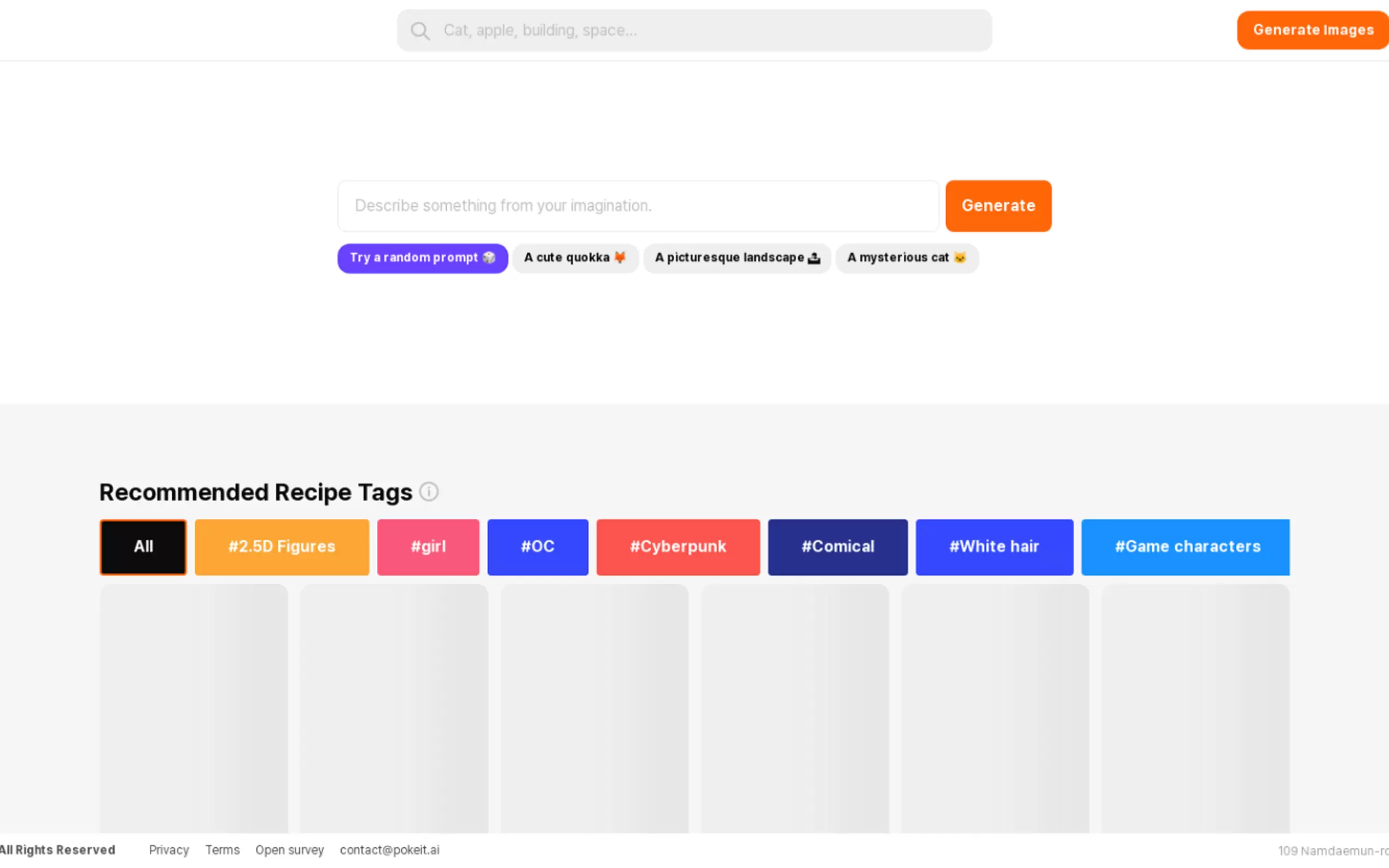Image resolution: width=1389 pixels, height=868 pixels.
Task: Click the info icon beside Recommended Recipe Tags
Action: coord(428,492)
